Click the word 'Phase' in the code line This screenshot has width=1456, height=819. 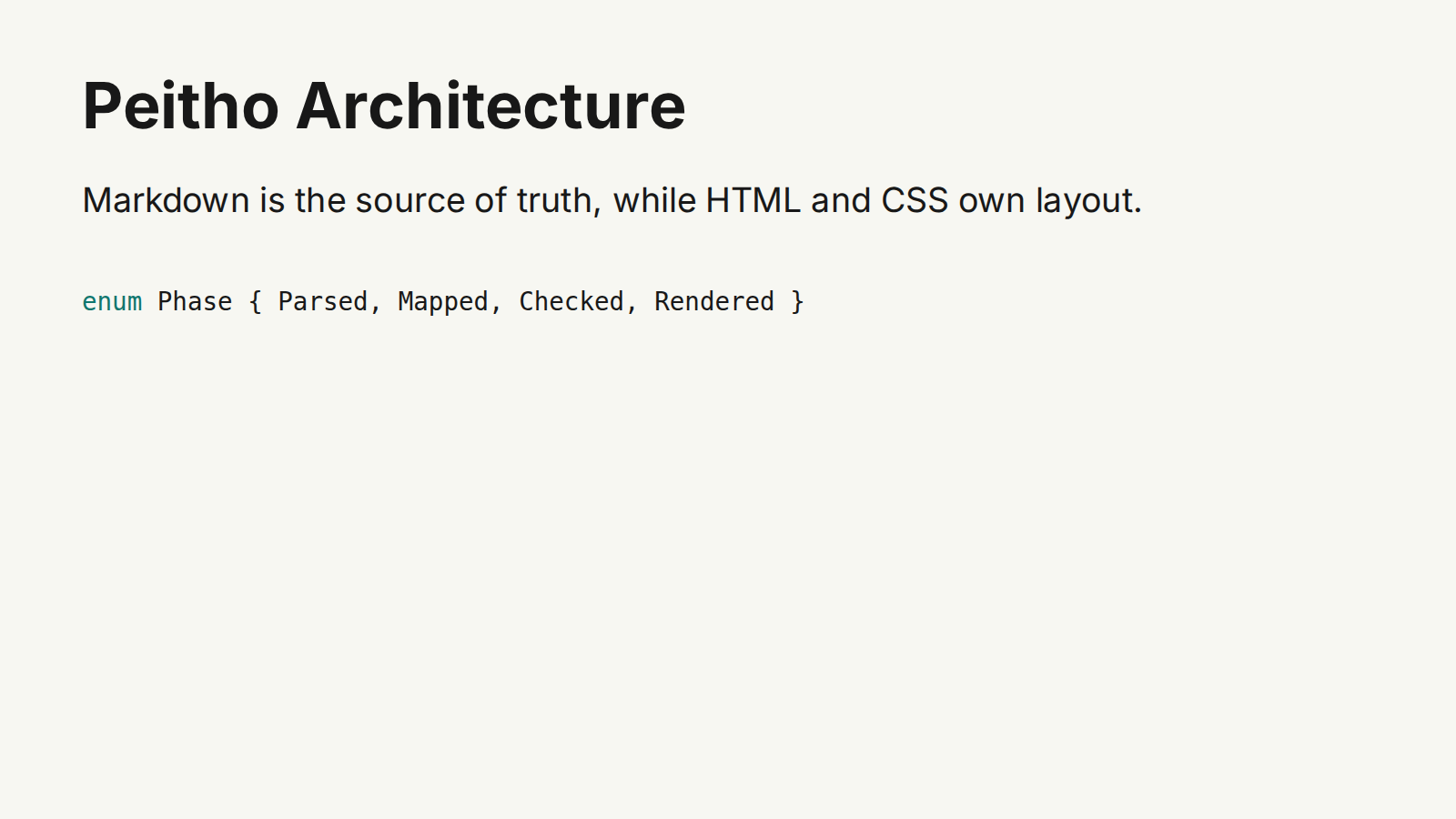tap(195, 301)
